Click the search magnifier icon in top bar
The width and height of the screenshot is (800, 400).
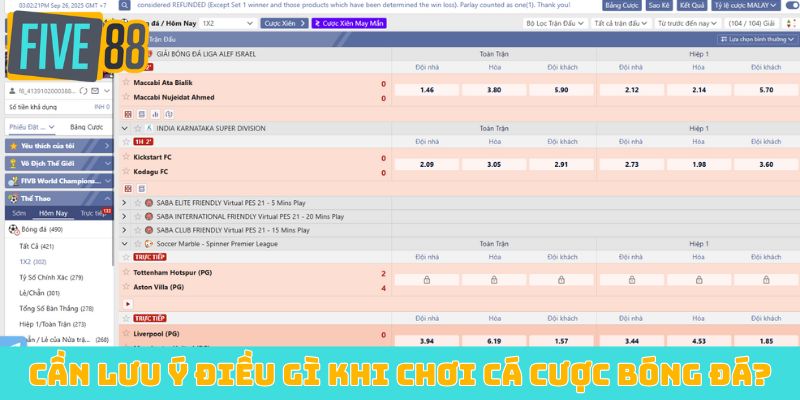(x=124, y=5)
